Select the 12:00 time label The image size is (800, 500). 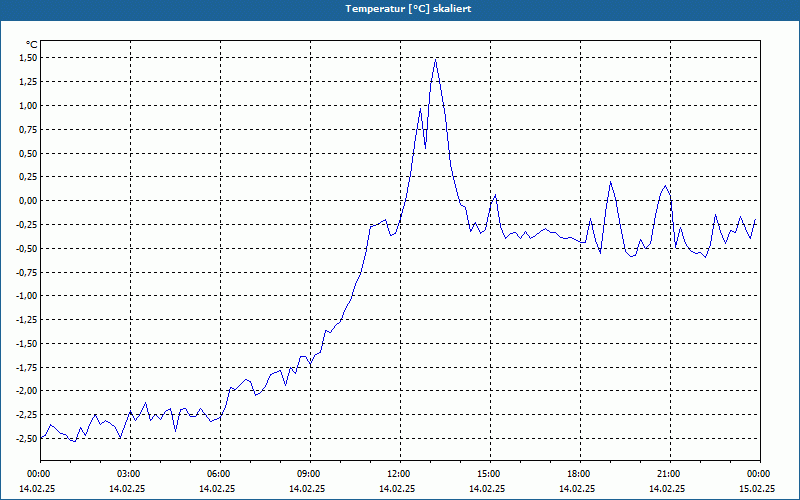click(401, 474)
